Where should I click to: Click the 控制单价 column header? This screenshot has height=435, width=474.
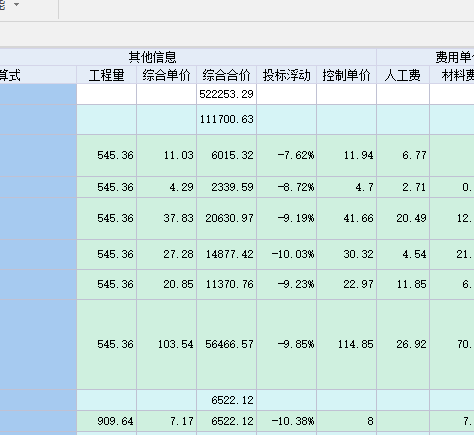point(347,75)
